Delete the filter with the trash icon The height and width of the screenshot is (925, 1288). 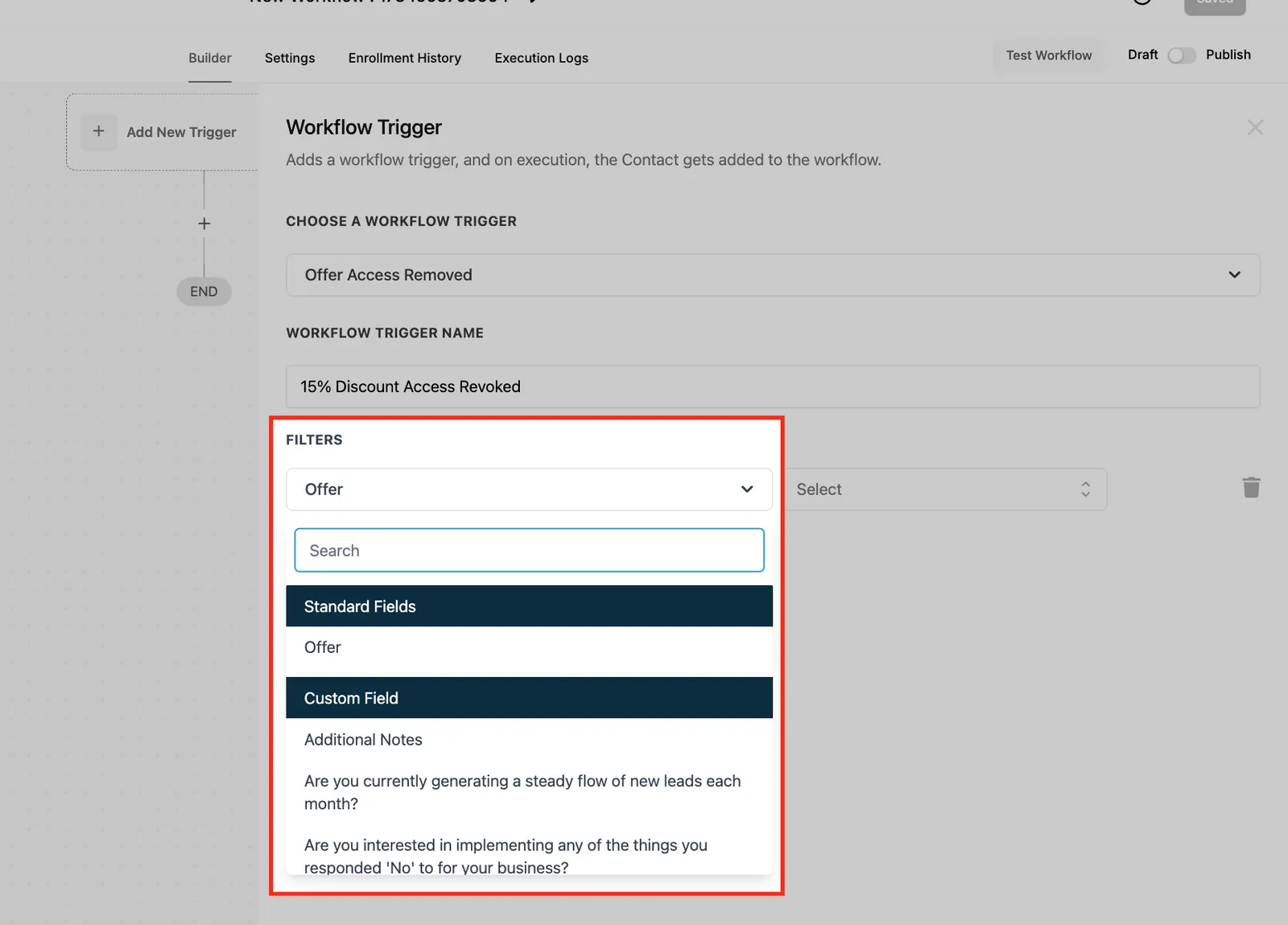tap(1251, 488)
